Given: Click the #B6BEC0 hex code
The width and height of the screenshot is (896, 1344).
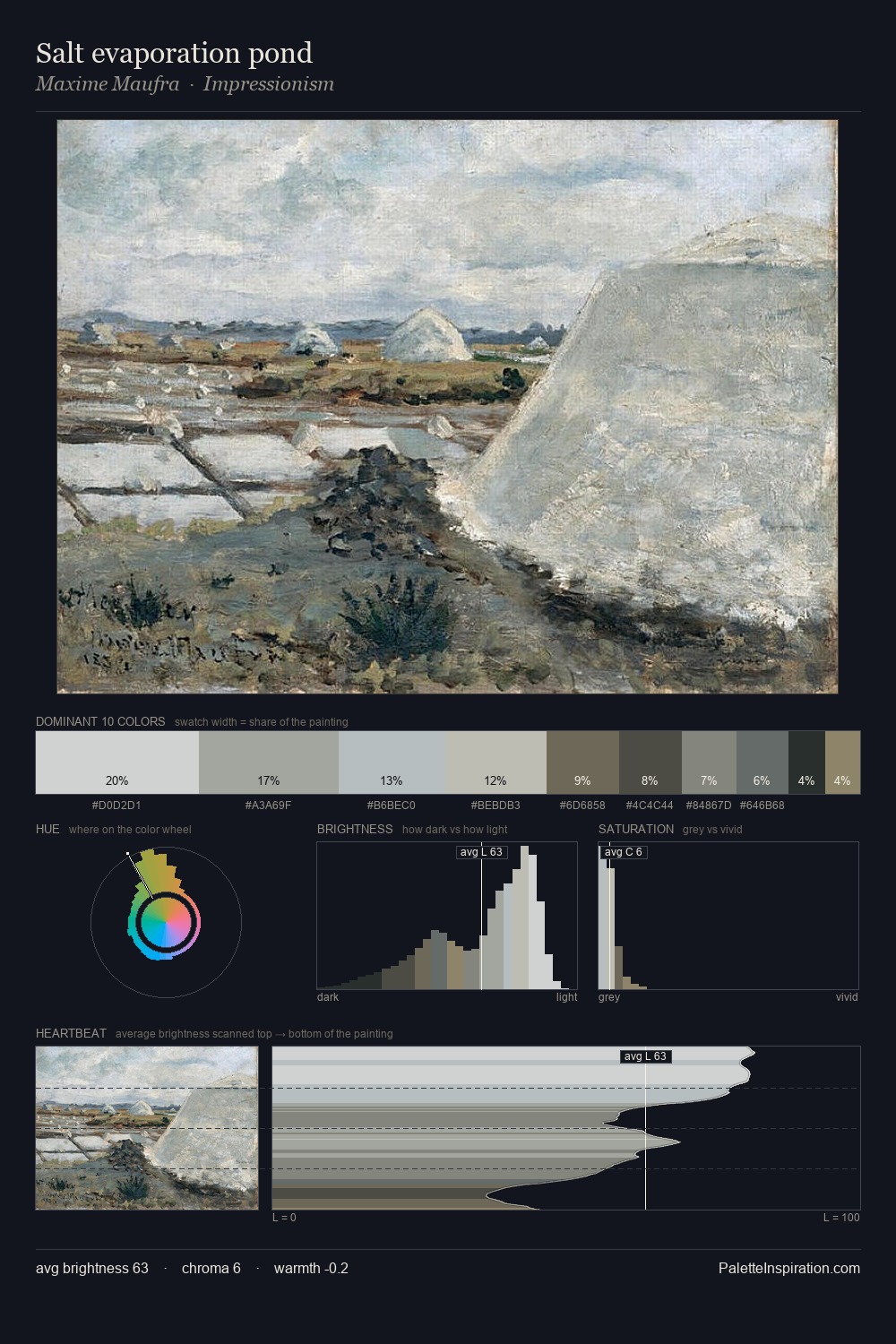Looking at the screenshot, I should [391, 806].
